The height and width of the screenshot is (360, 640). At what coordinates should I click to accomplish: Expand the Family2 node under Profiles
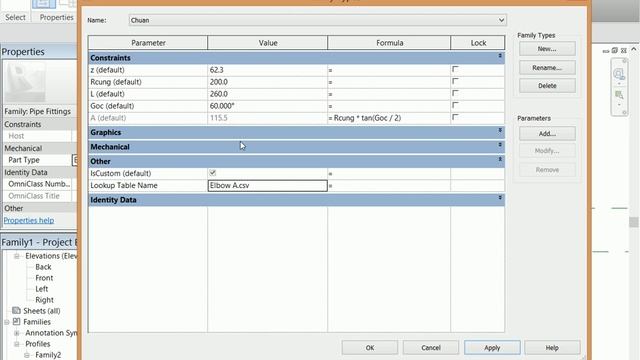27,355
